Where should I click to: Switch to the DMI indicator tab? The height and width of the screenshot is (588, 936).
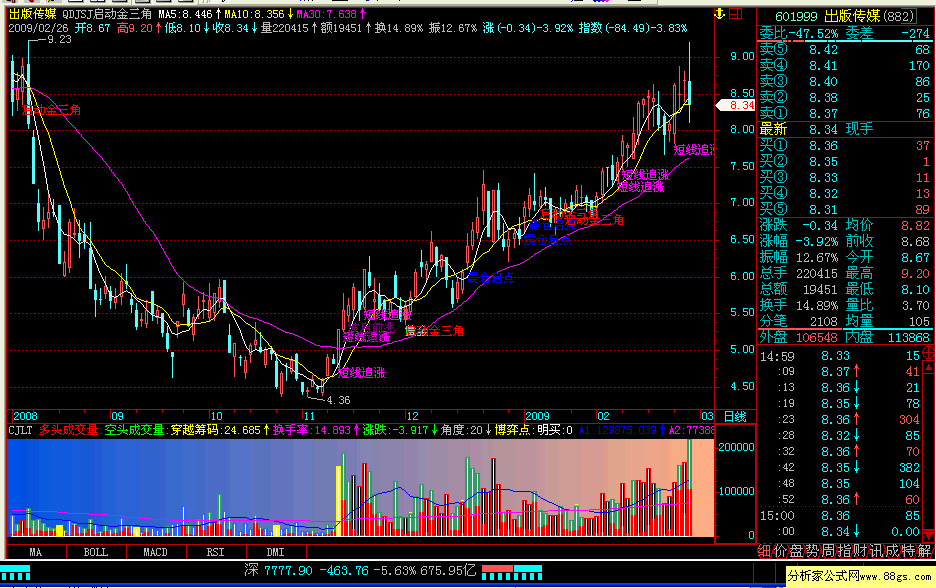point(276,552)
